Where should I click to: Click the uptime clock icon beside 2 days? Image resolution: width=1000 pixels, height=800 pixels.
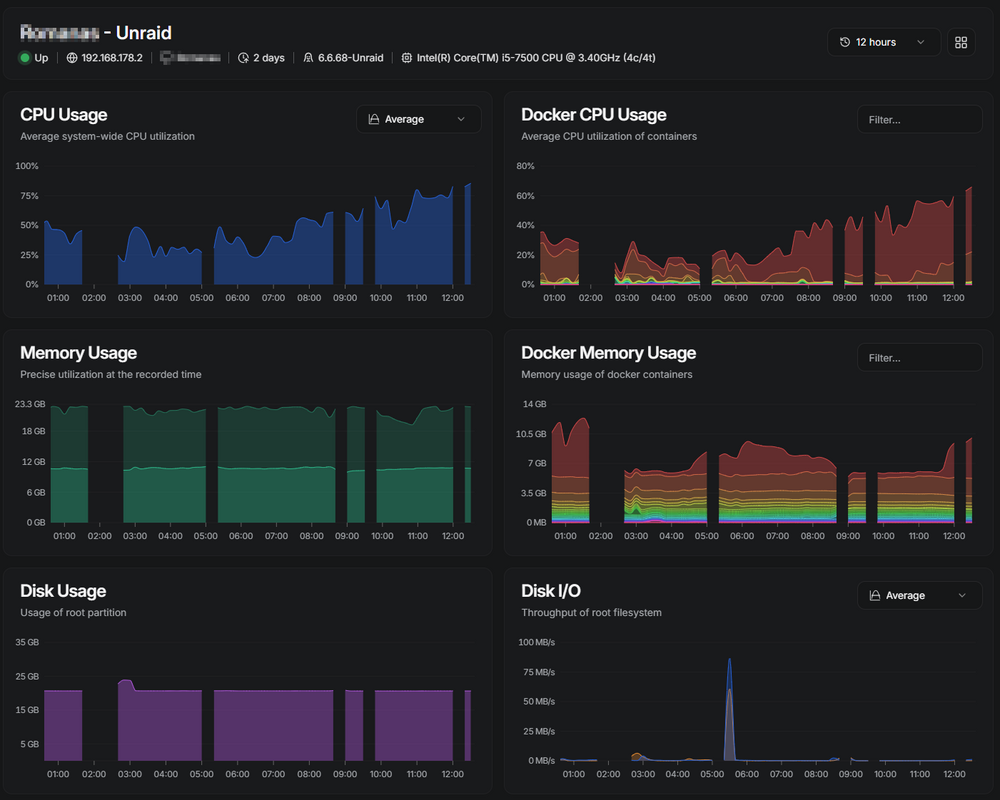coord(243,58)
